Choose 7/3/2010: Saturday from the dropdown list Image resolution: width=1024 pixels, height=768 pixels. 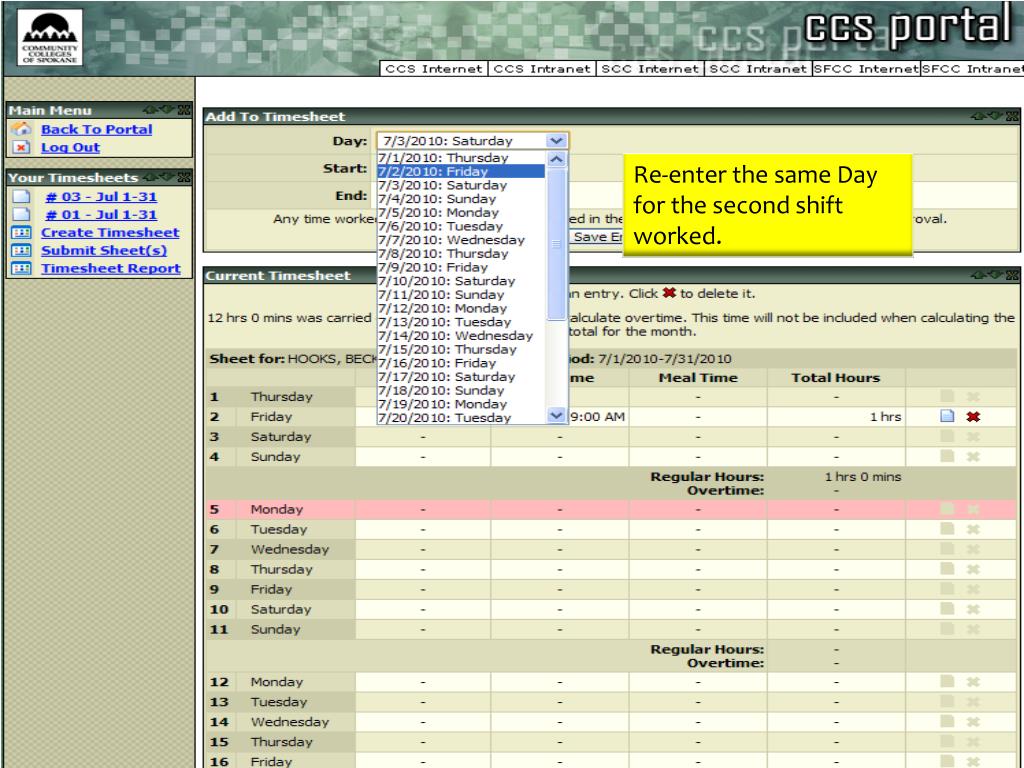tap(461, 185)
